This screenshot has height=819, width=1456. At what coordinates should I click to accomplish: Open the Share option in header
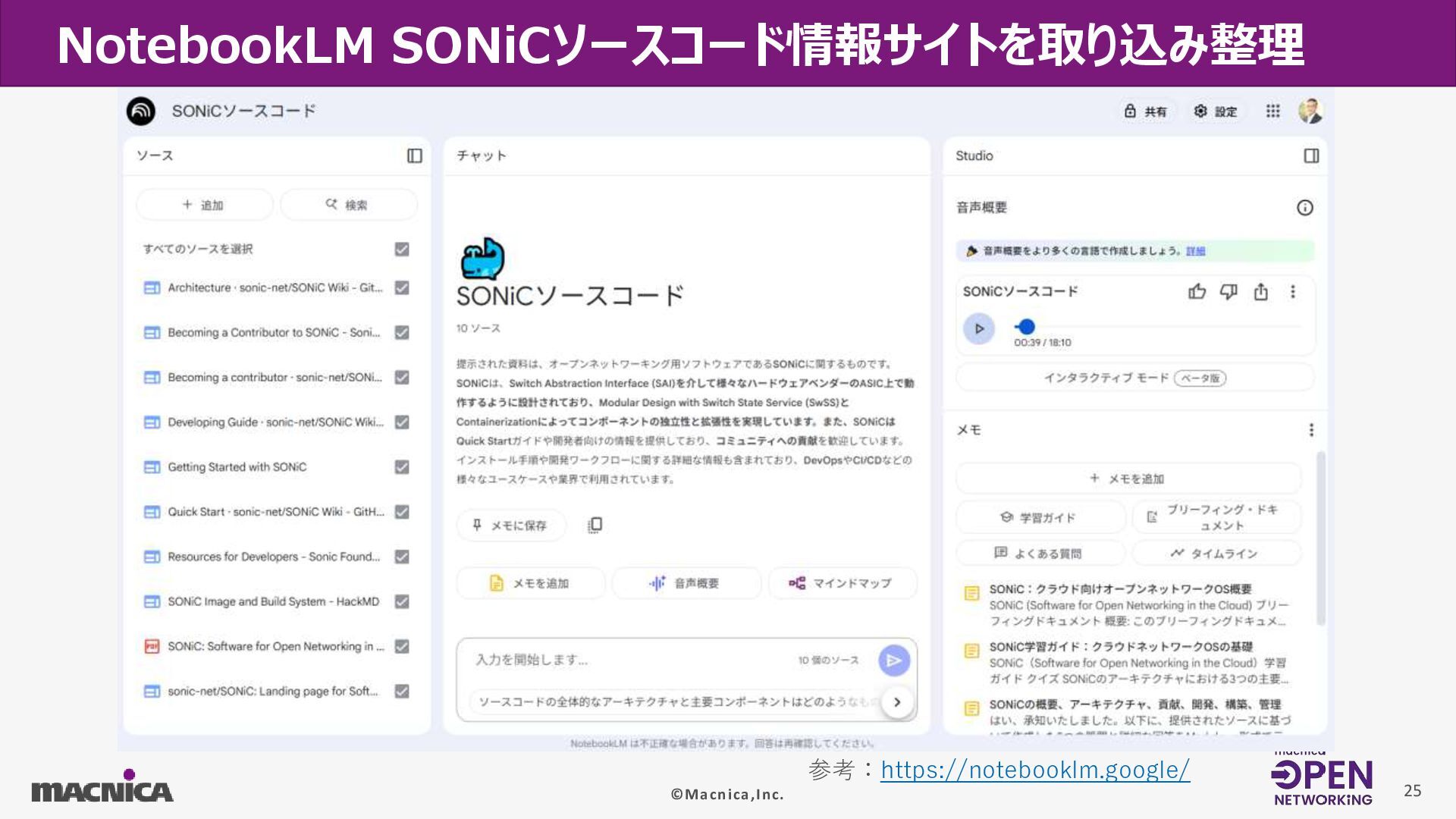(1146, 111)
